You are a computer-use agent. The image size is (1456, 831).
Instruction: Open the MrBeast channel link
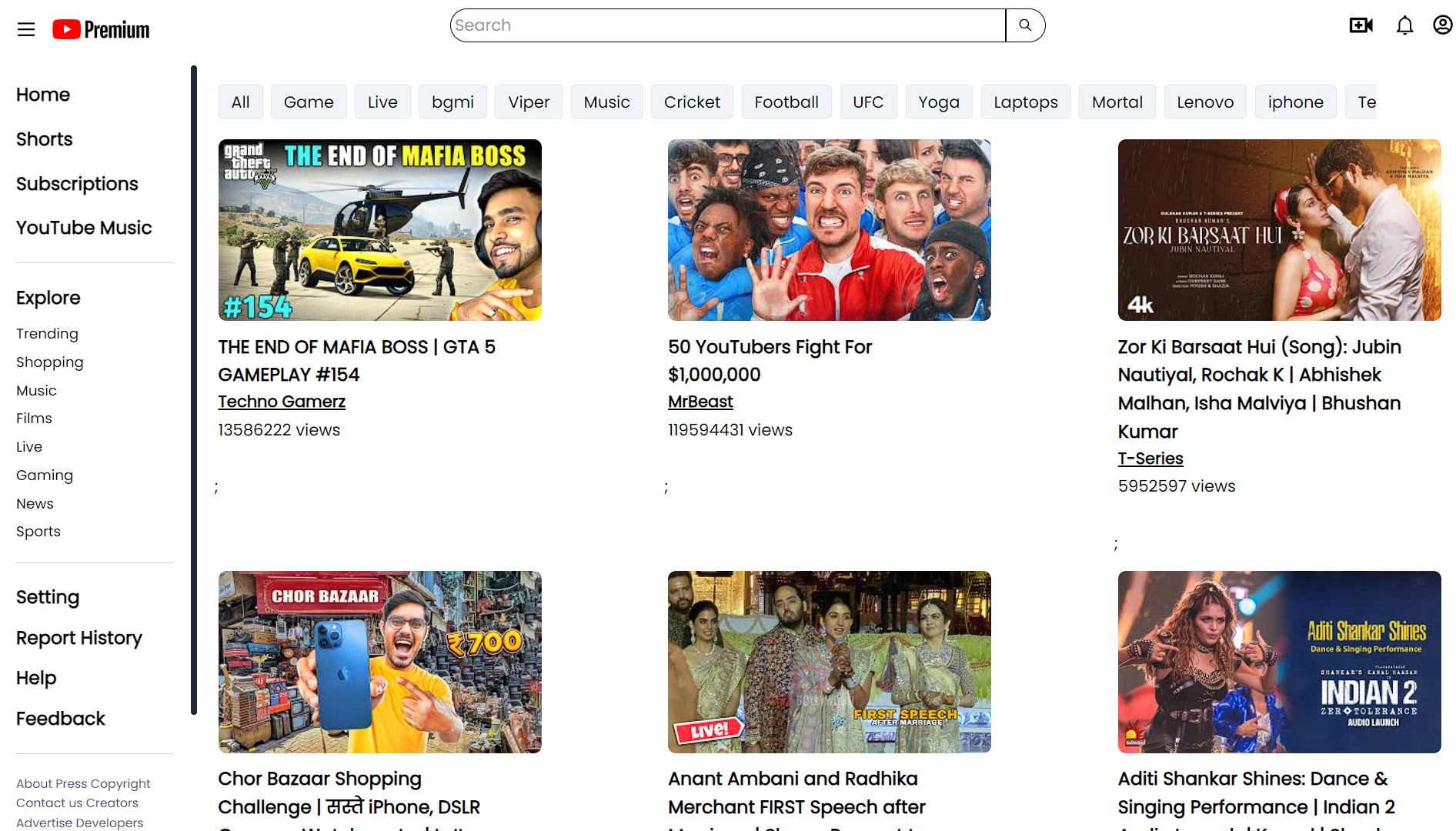click(700, 402)
